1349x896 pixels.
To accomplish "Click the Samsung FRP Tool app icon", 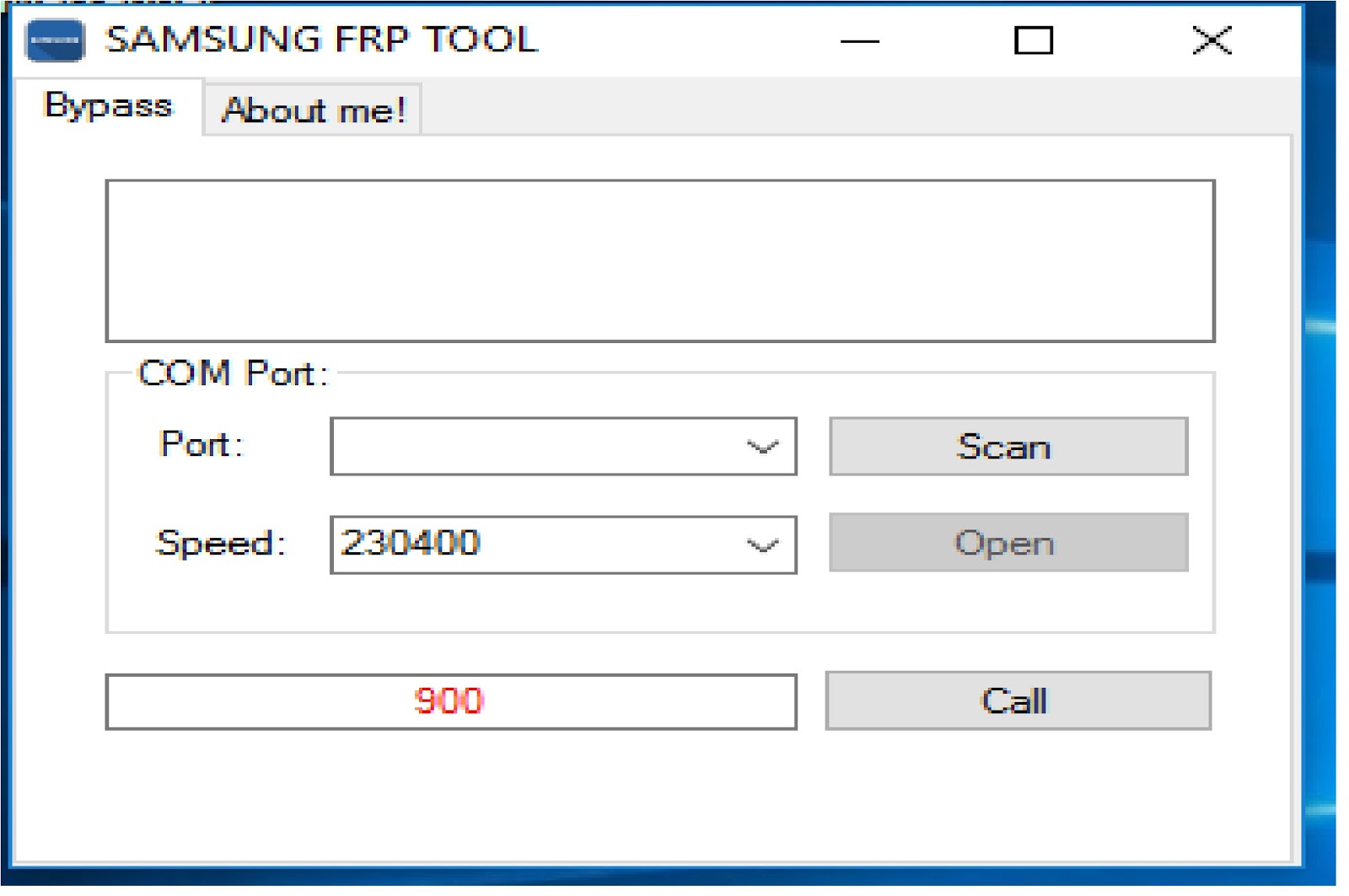I will coord(56,40).
